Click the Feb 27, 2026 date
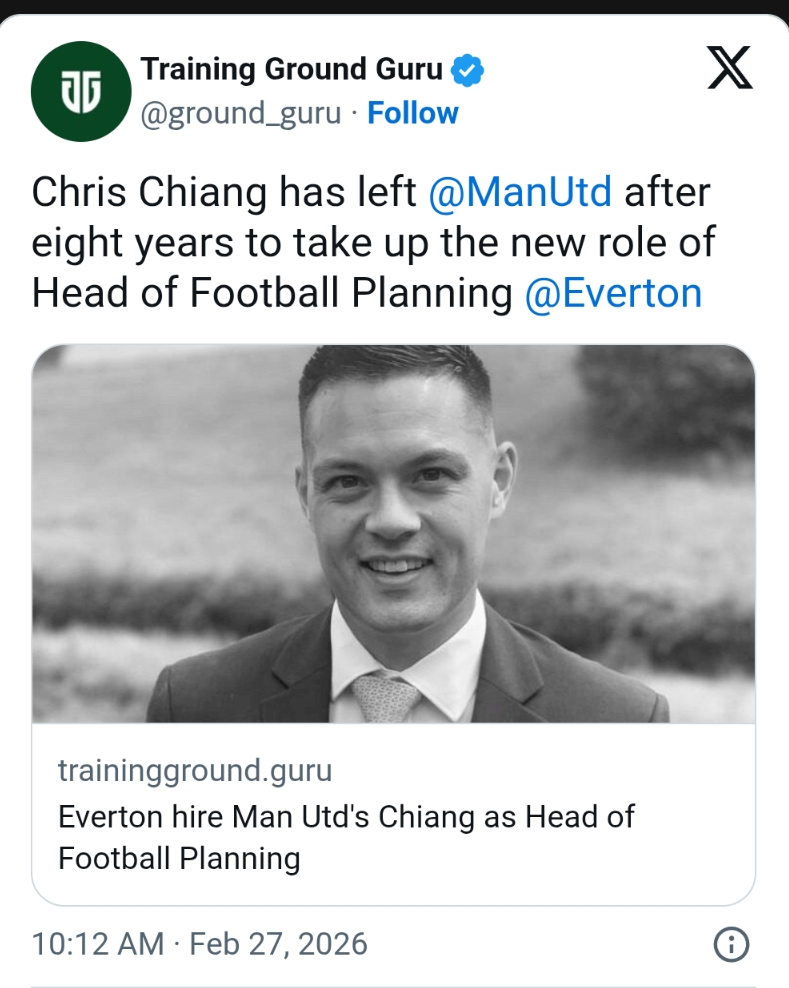 pos(277,943)
